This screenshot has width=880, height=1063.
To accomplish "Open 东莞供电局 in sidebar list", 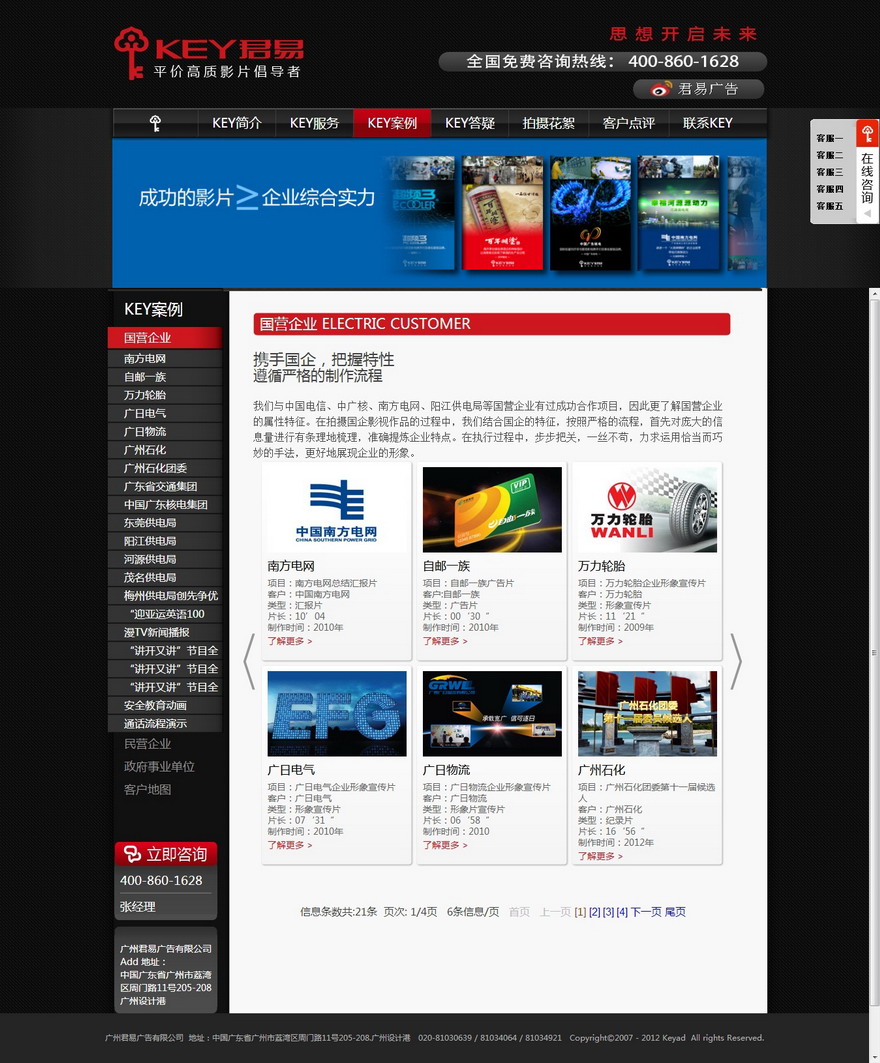I will [x=165, y=523].
